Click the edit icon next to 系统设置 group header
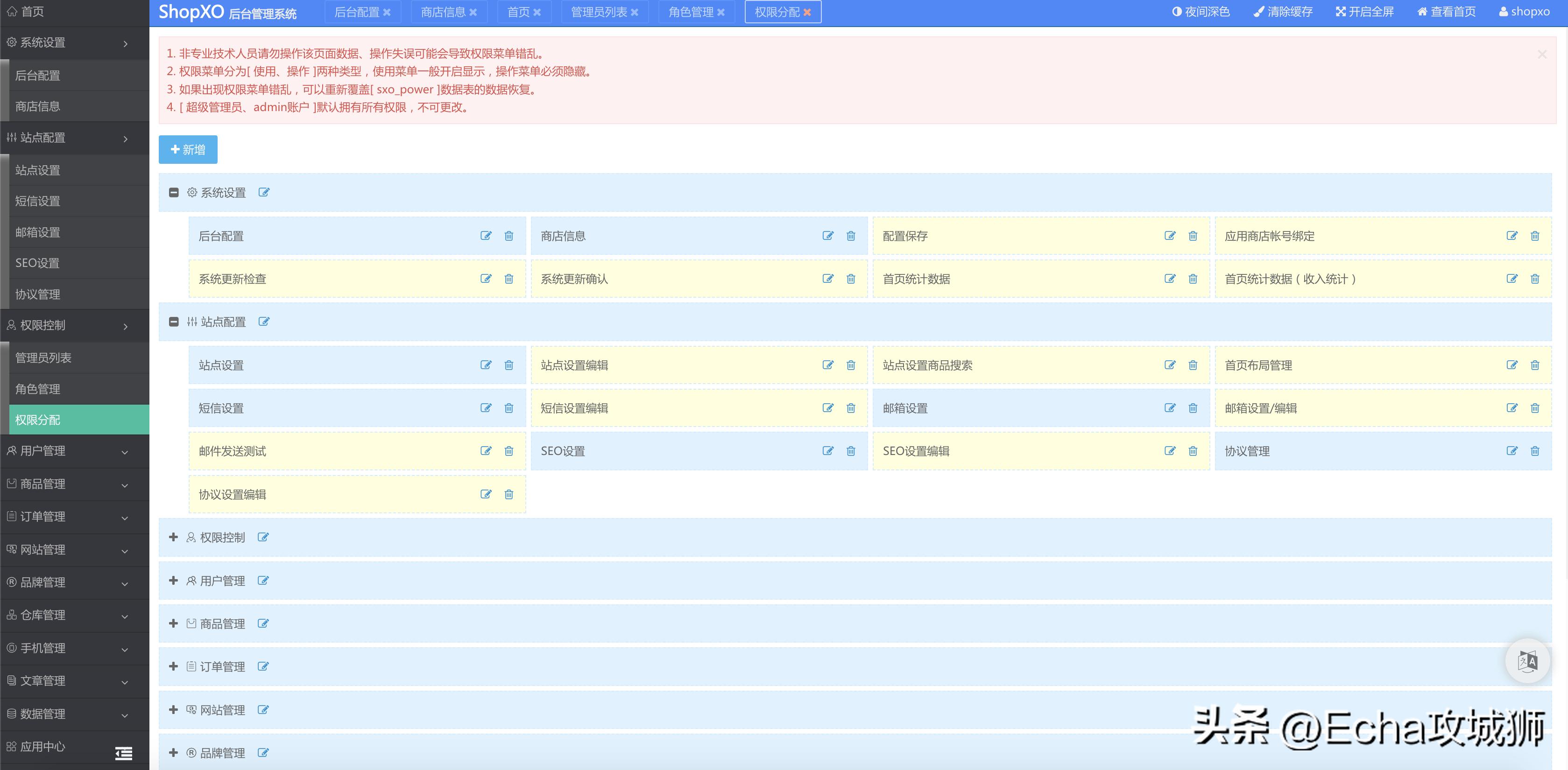1568x770 pixels. click(x=264, y=192)
